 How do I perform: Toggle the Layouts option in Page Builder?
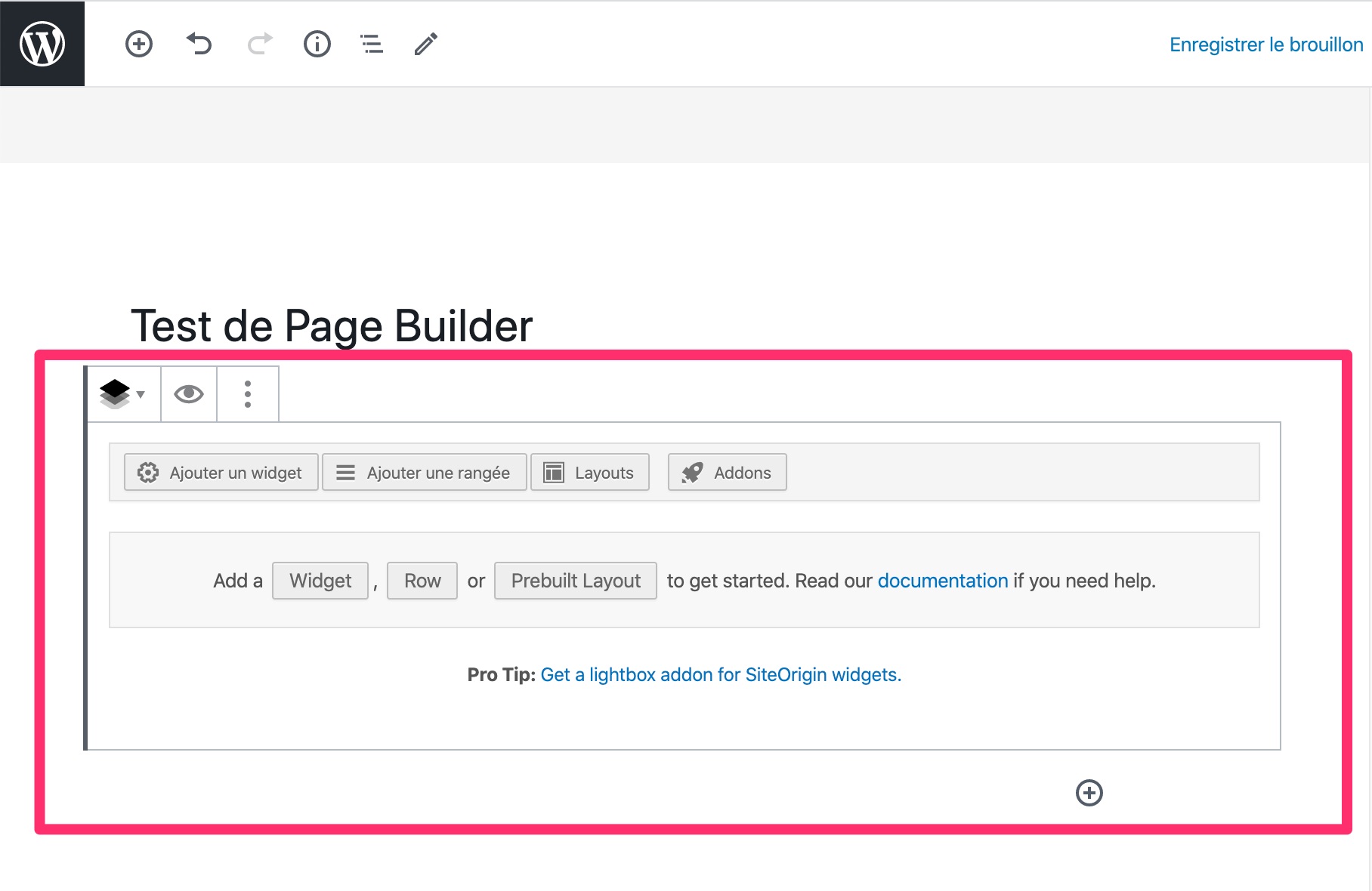pos(589,472)
